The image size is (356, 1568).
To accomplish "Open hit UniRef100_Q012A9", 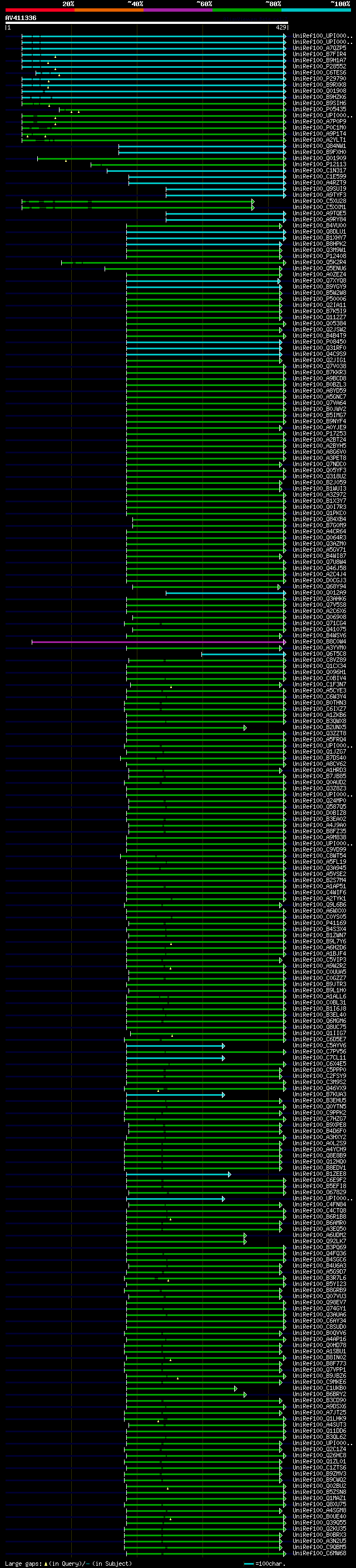I will (x=319, y=593).
